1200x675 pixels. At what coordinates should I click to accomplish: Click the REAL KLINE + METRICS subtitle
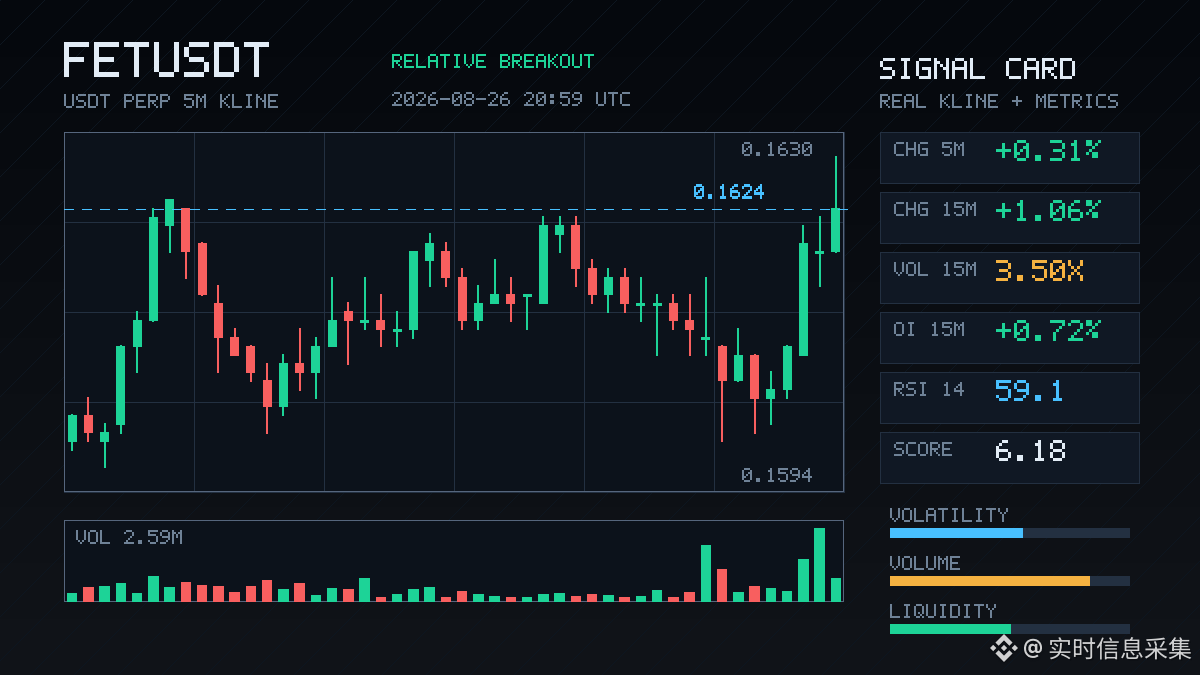click(x=999, y=101)
